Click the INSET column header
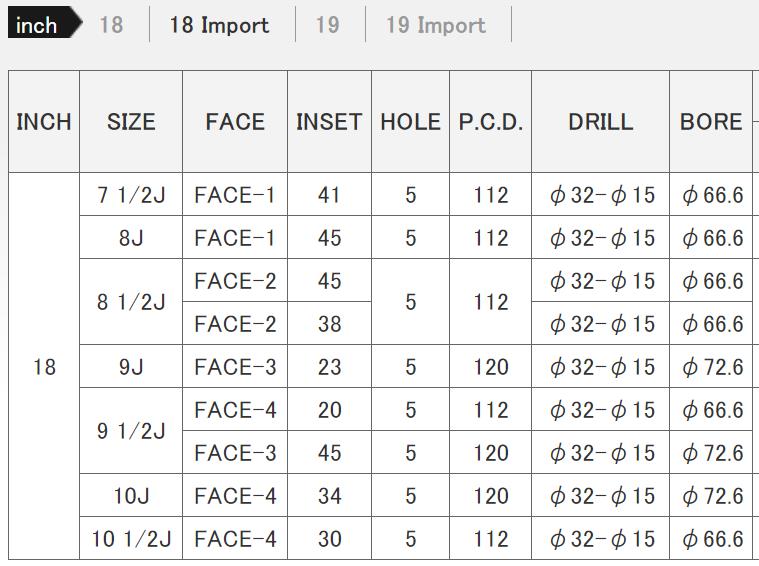The height and width of the screenshot is (566, 759). 329,122
